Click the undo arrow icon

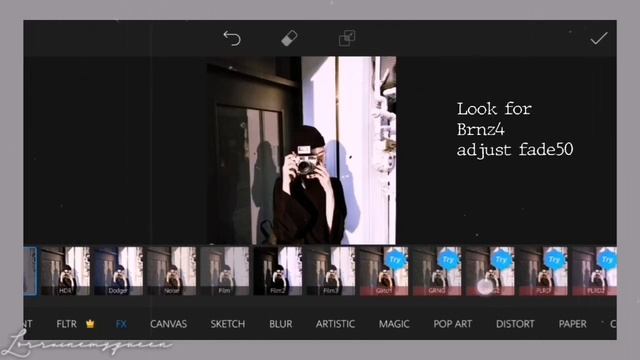tap(232, 38)
